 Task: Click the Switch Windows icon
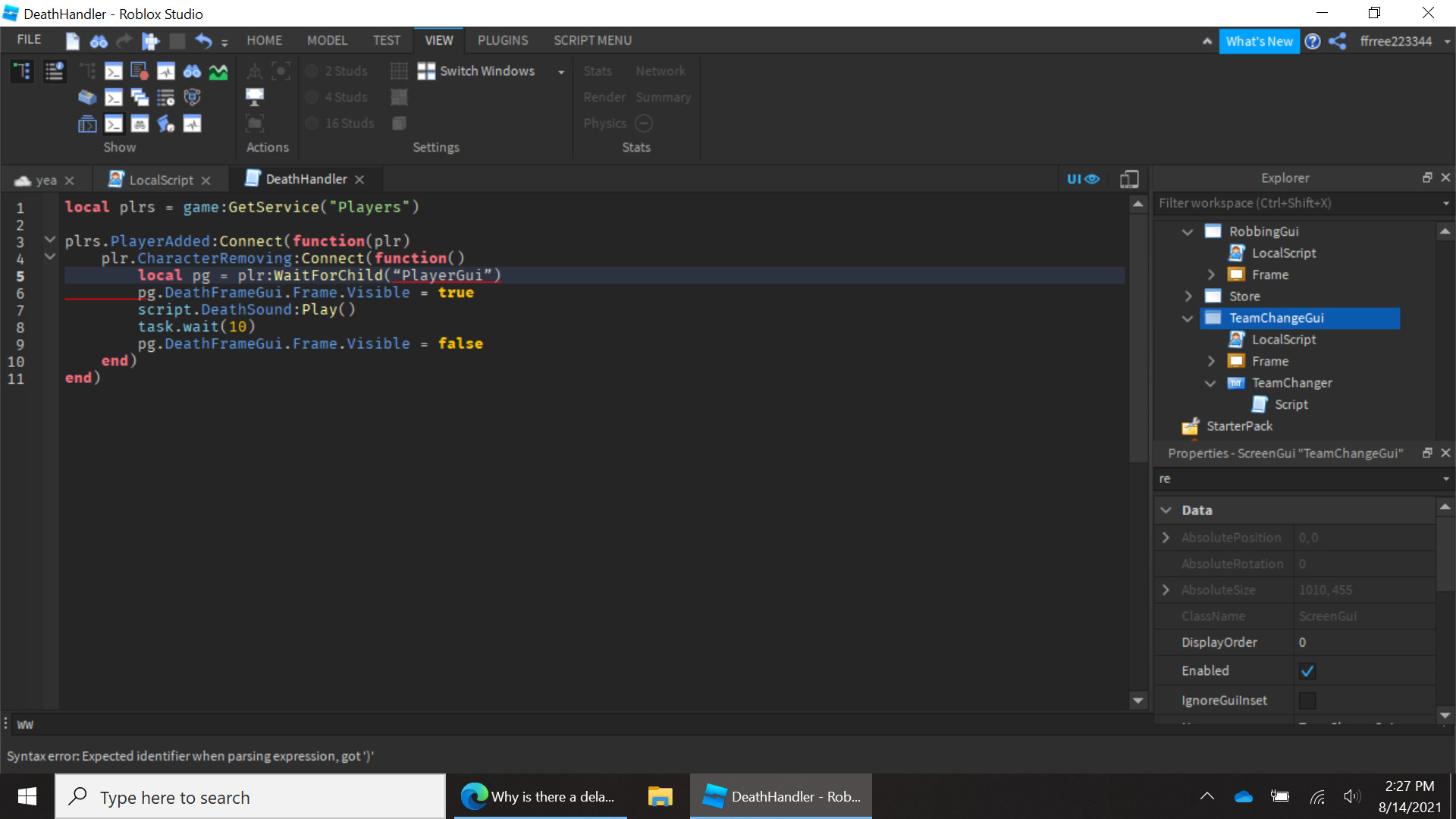click(x=426, y=71)
